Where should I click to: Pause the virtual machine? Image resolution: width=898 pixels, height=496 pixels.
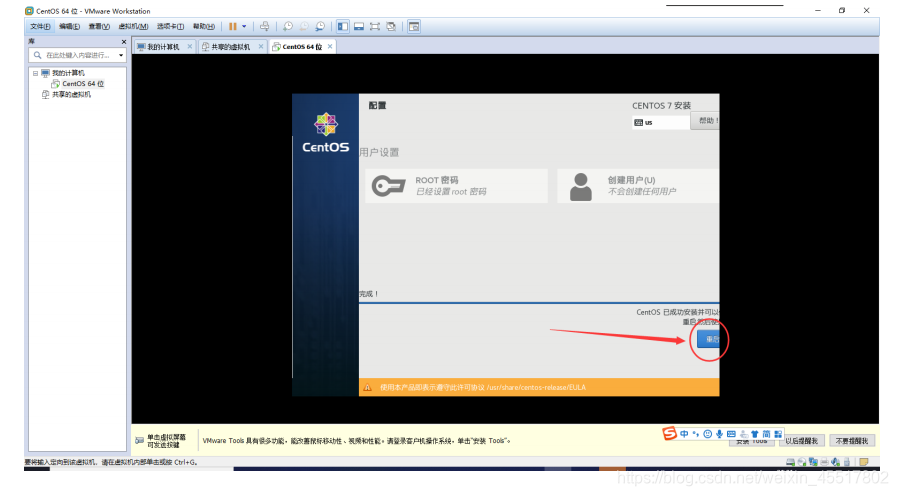click(233, 26)
